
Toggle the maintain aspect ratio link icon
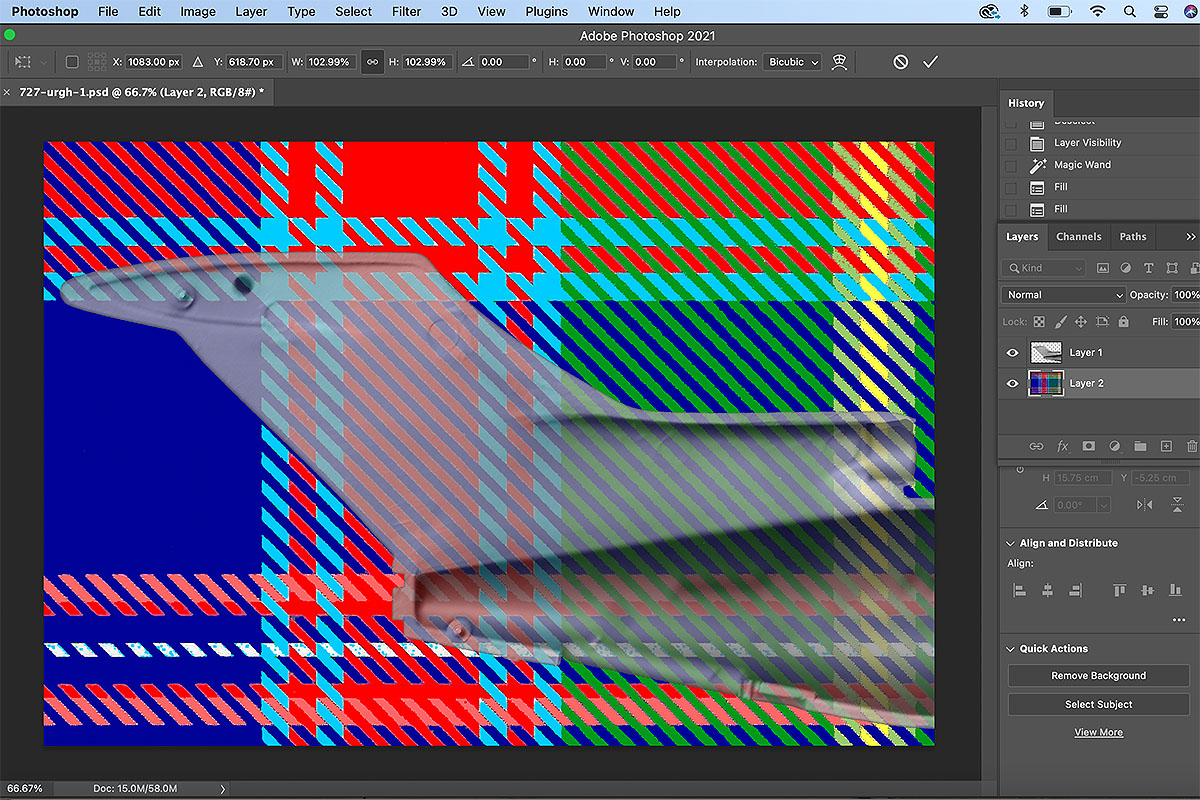click(x=372, y=62)
